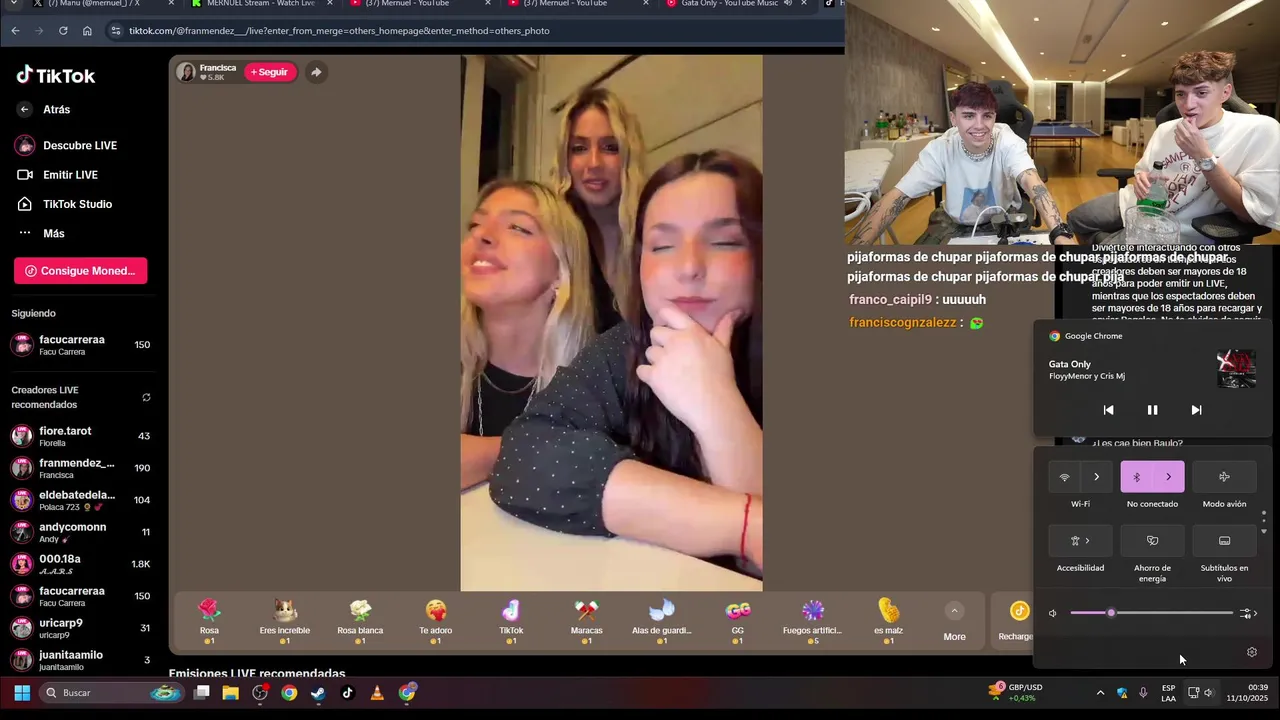Send the Alas de guardián gift
This screenshot has width=1280, height=720.
[x=662, y=621]
